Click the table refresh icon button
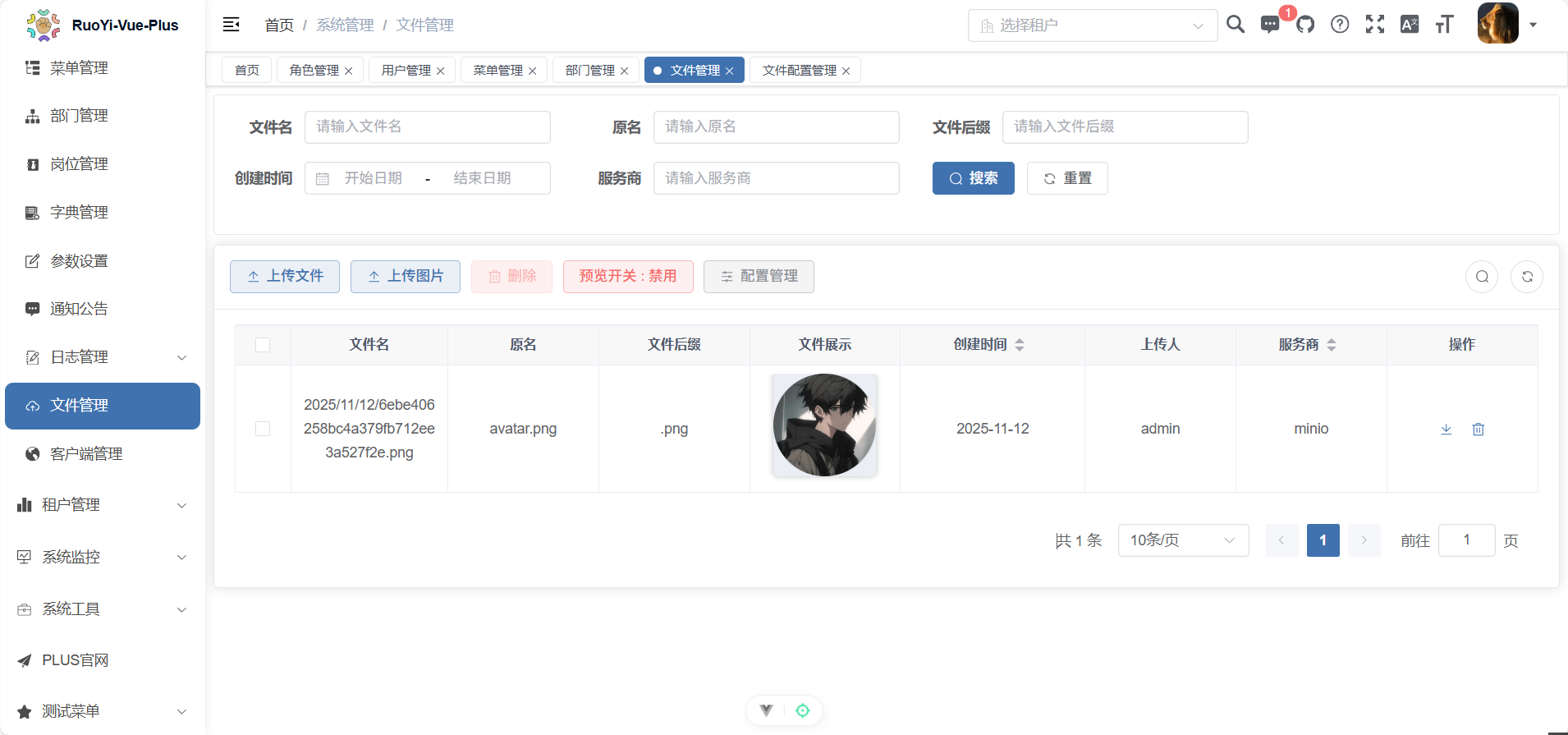 point(1527,277)
